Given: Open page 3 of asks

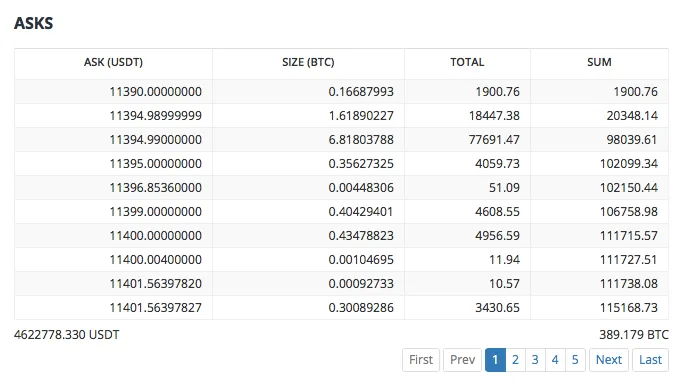Looking at the screenshot, I should [x=535, y=360].
